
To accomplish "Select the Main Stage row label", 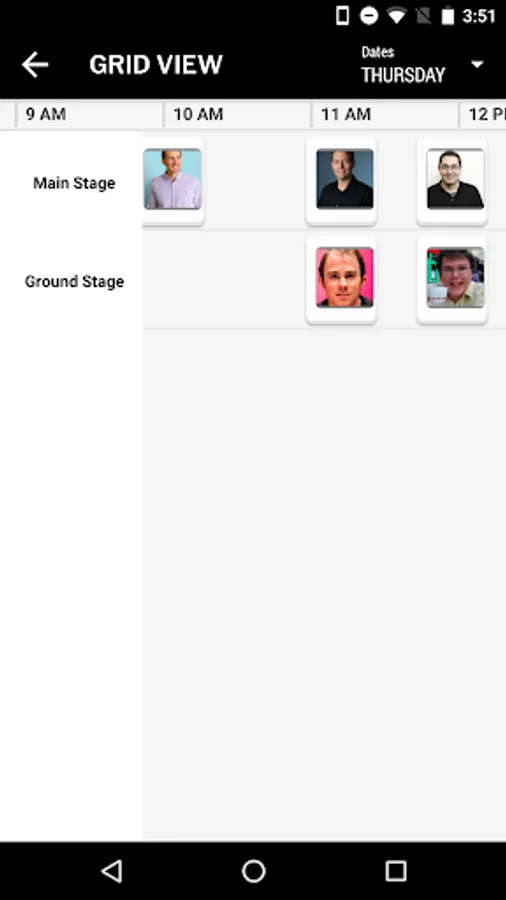I will [x=74, y=183].
